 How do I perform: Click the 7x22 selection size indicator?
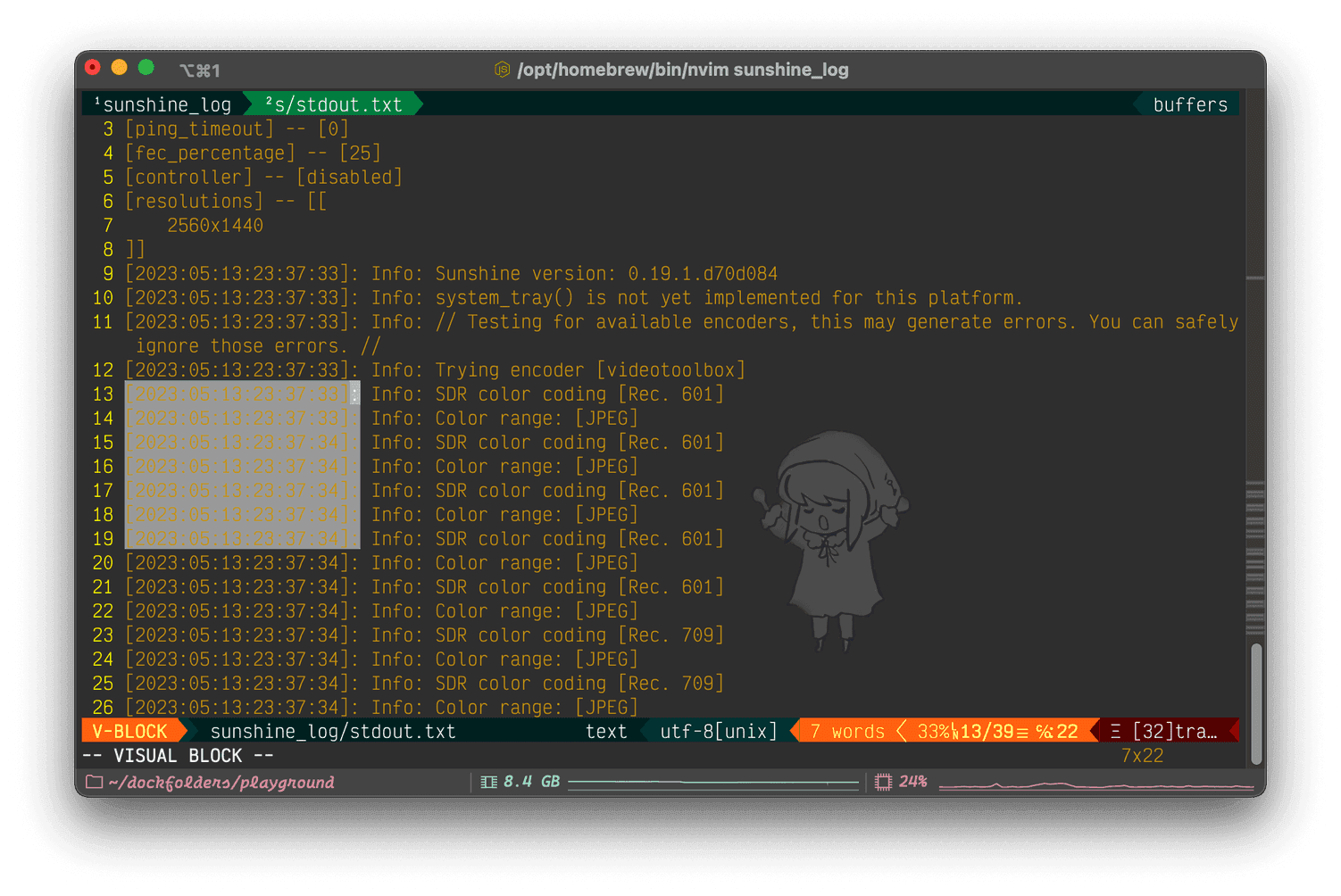[x=1142, y=756]
